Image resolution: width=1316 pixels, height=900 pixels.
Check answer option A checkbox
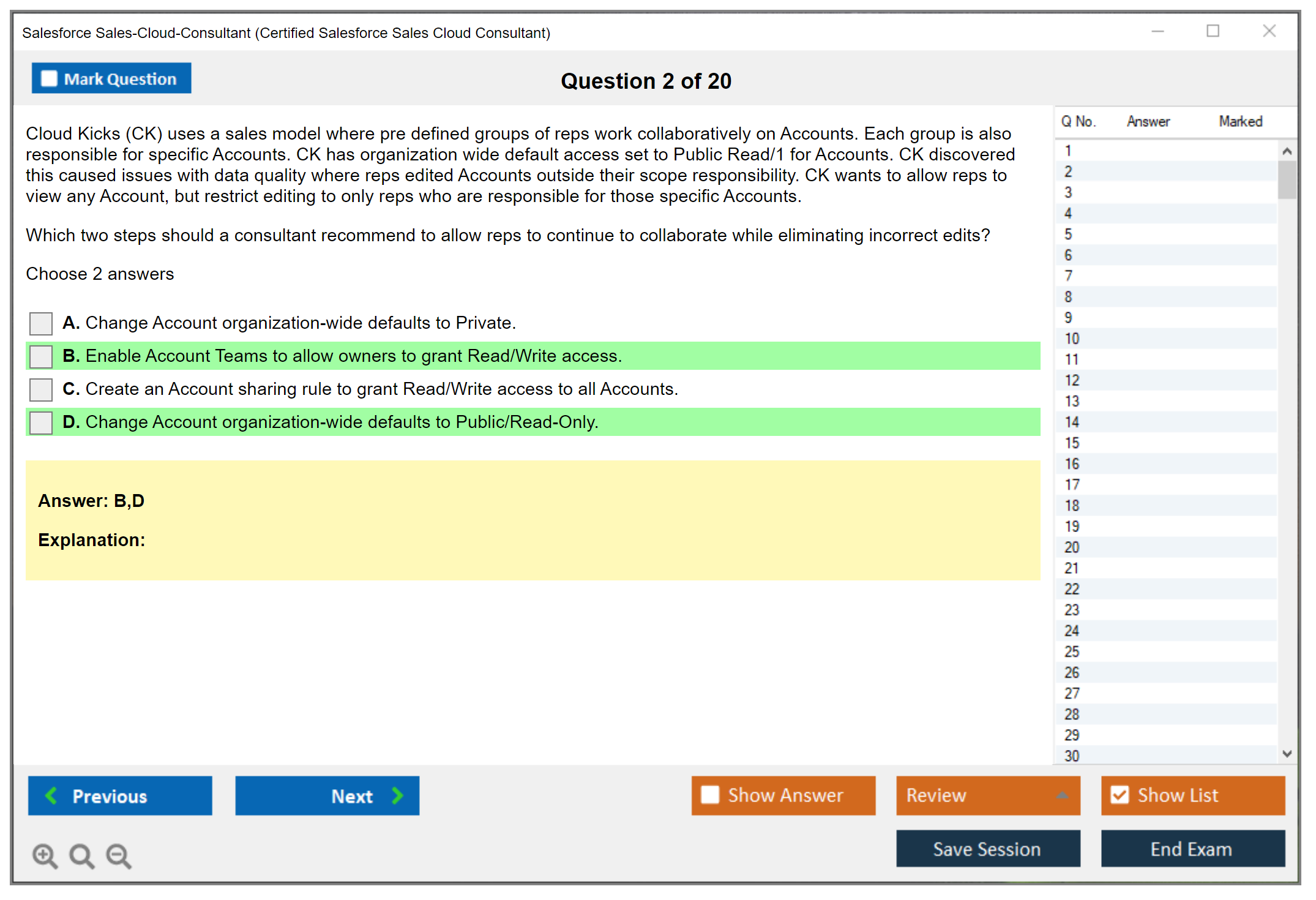coord(41,323)
